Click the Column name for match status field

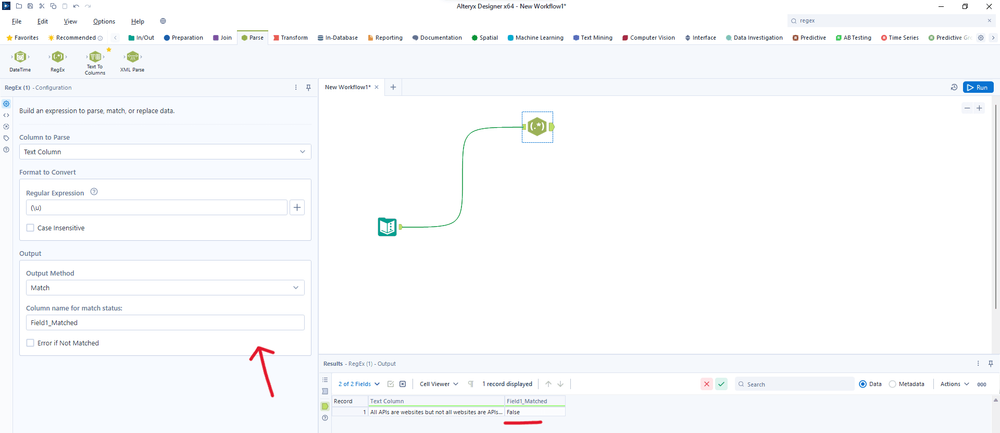point(165,323)
